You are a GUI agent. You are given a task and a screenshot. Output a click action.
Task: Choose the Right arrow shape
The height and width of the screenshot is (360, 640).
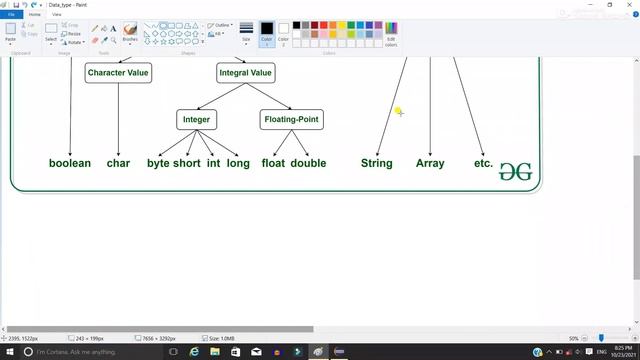(x=180, y=33)
